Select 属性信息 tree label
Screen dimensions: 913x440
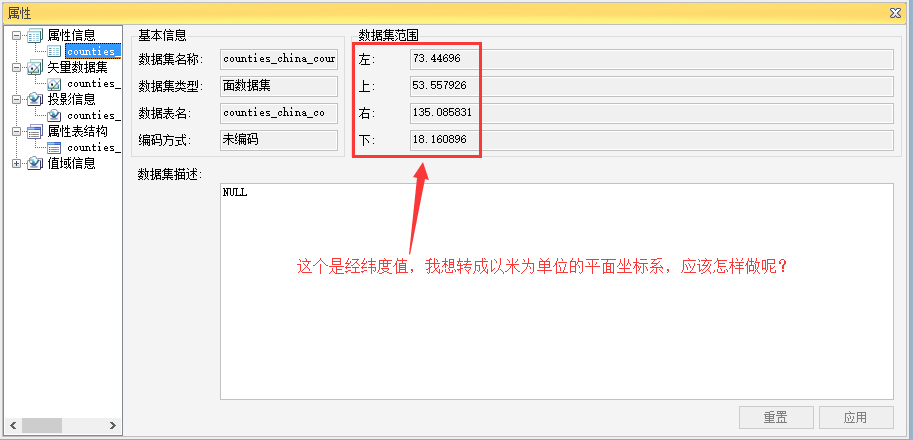(71, 36)
